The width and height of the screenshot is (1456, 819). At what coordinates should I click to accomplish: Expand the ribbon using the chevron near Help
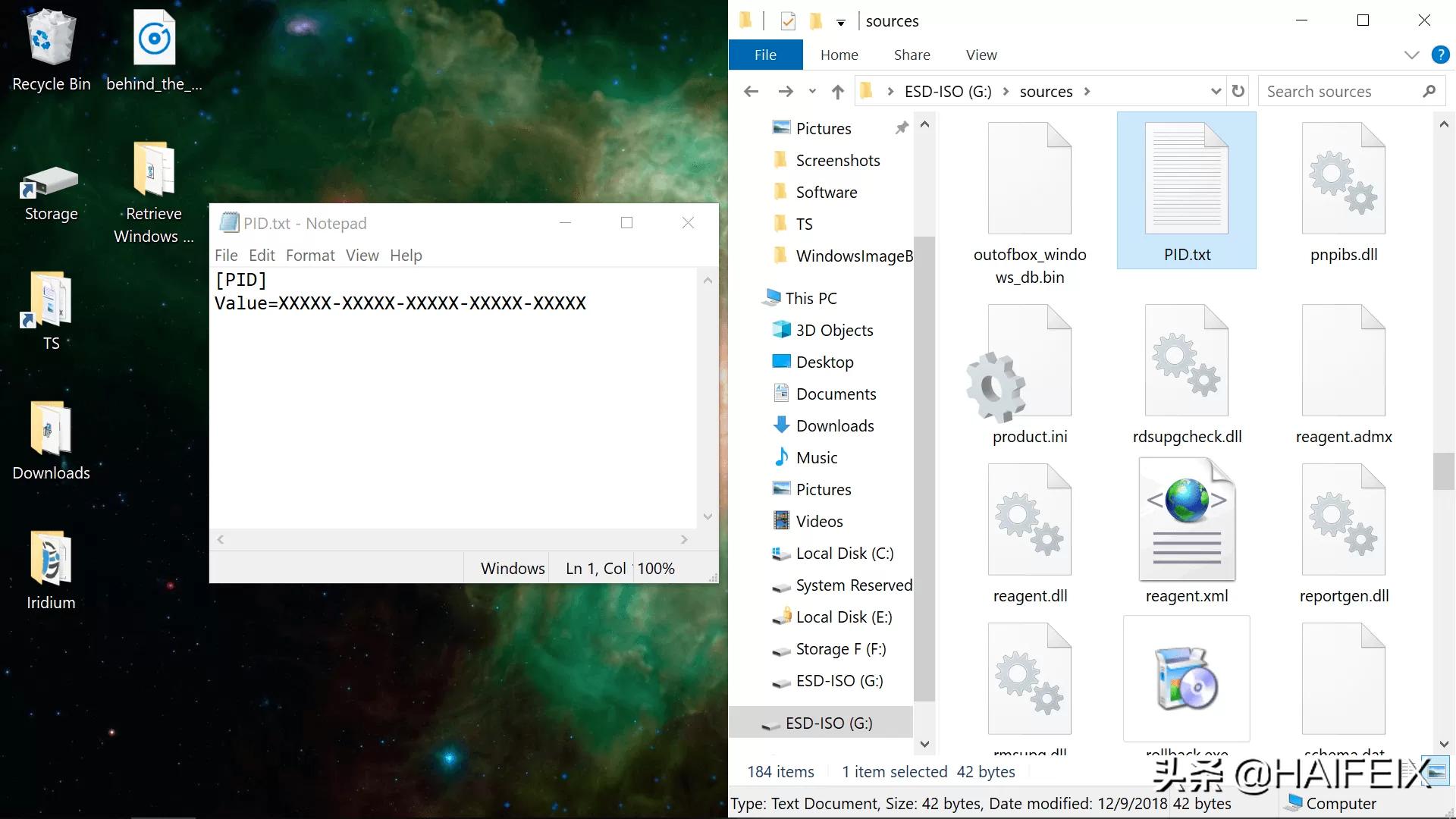[x=1411, y=55]
